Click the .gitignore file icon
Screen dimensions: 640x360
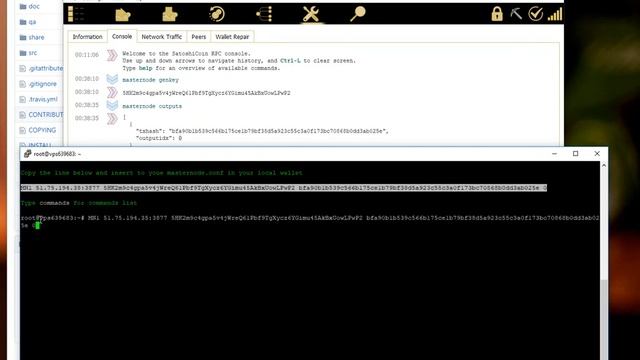(22, 84)
